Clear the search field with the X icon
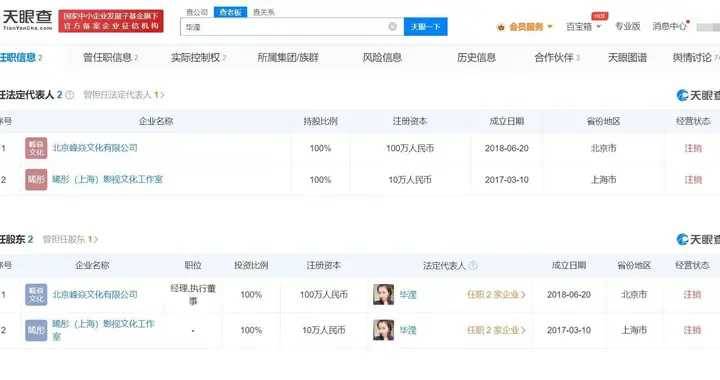The width and height of the screenshot is (720, 380). click(393, 27)
